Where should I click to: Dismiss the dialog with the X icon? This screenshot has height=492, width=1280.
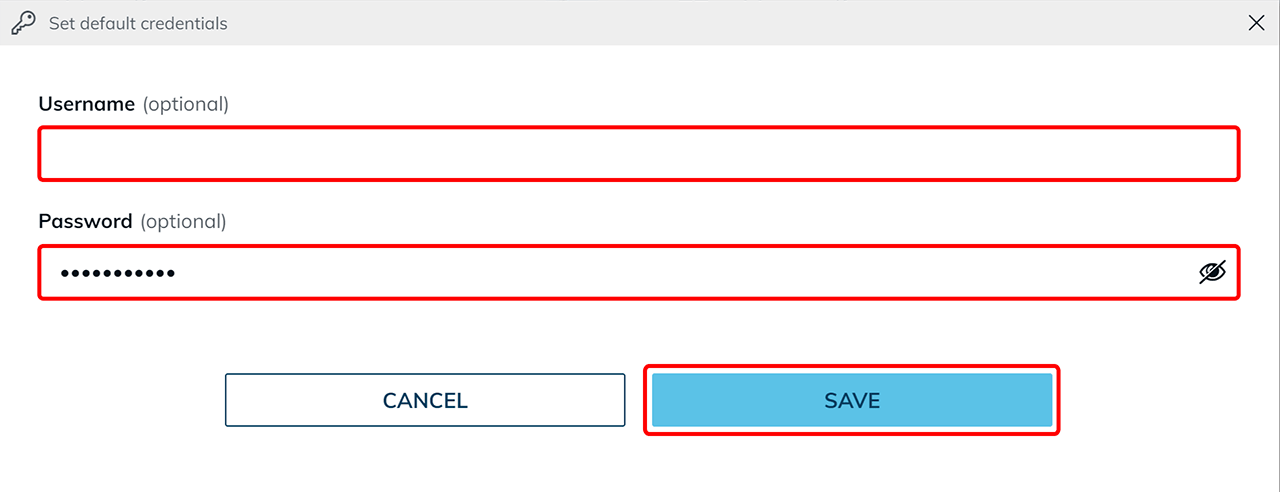pyautogui.click(x=1257, y=23)
